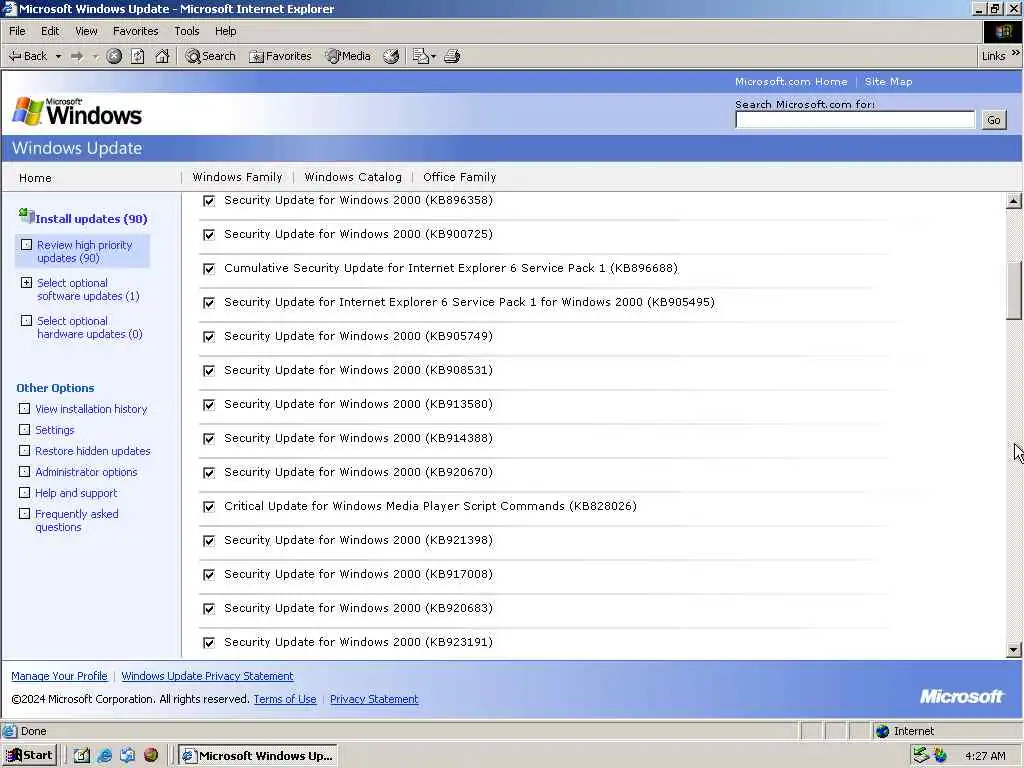The height and width of the screenshot is (768, 1024).
Task: Open Windows Update Privacy Statement link
Action: pos(207,676)
